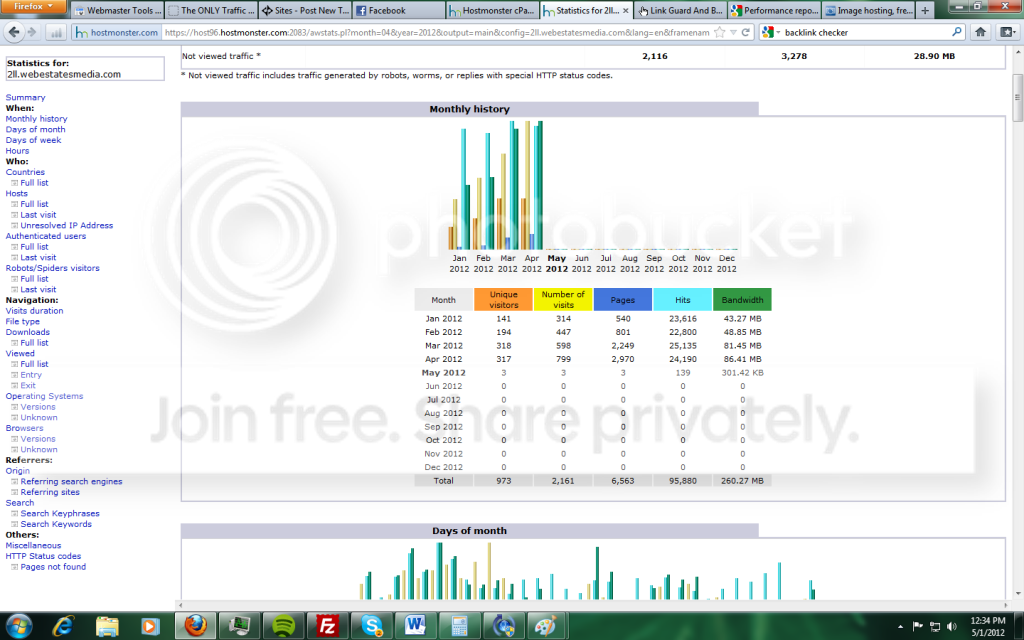Switch to the Facebook tab
Screen dimensions: 1024x640
pyautogui.click(x=399, y=10)
